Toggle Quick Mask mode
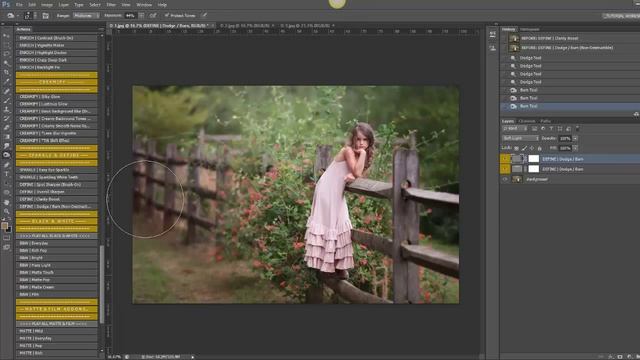 (x=7, y=238)
